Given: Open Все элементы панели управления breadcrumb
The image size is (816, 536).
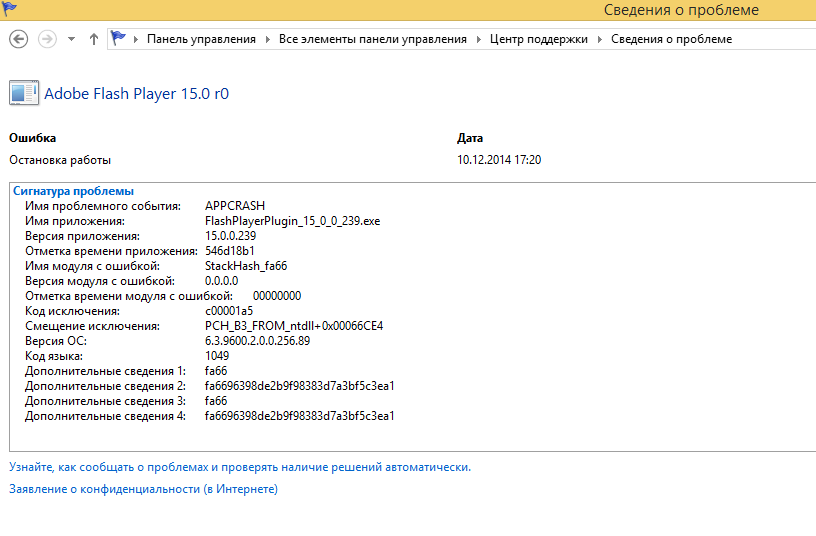Looking at the screenshot, I should coord(373,39).
